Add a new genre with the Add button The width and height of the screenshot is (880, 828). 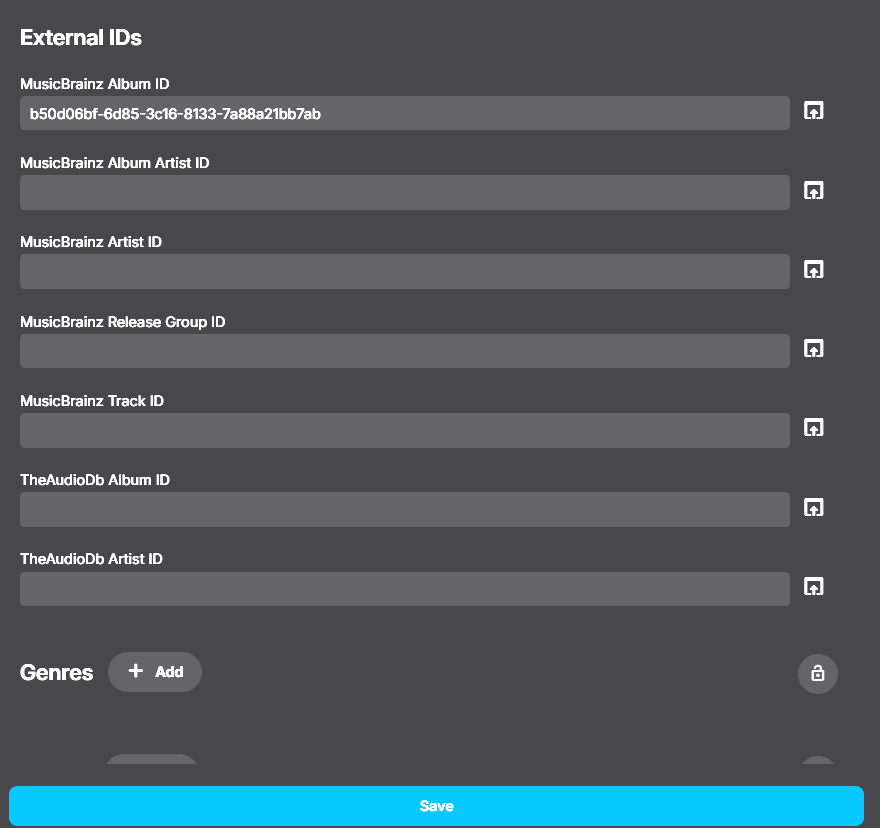point(155,671)
